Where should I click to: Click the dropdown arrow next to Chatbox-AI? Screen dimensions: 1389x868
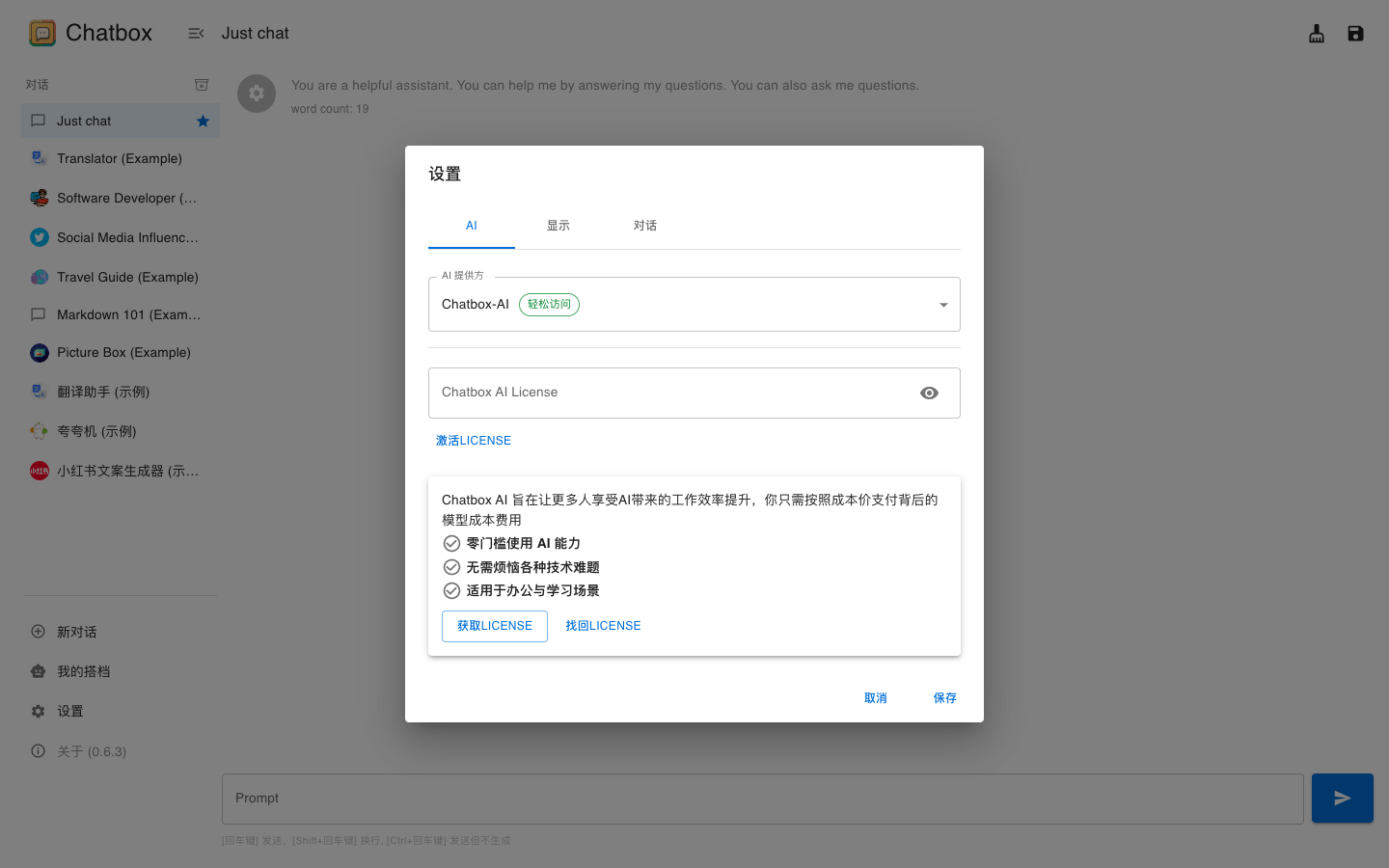(942, 304)
